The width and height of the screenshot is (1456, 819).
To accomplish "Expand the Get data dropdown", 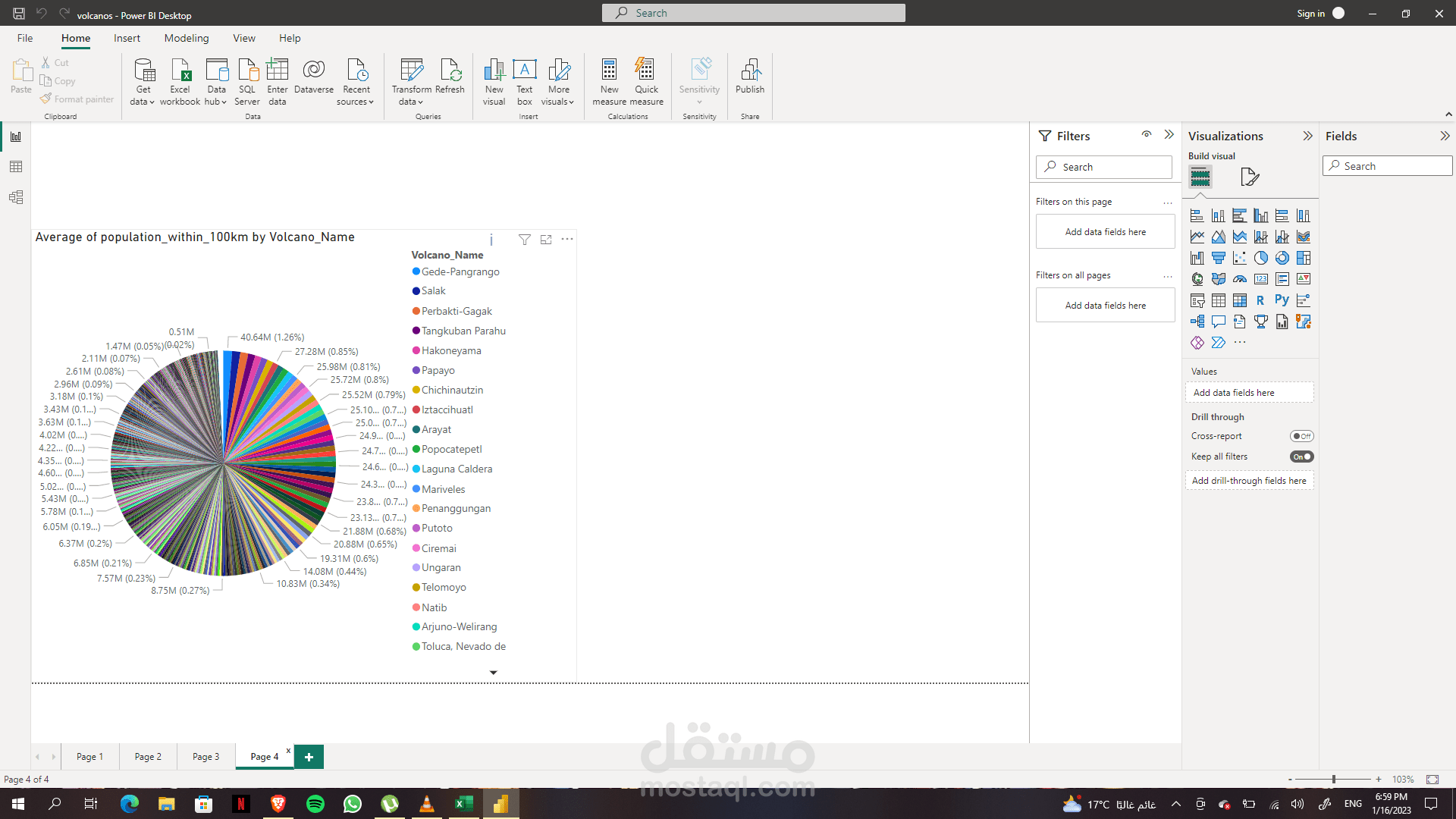I will pyautogui.click(x=143, y=83).
